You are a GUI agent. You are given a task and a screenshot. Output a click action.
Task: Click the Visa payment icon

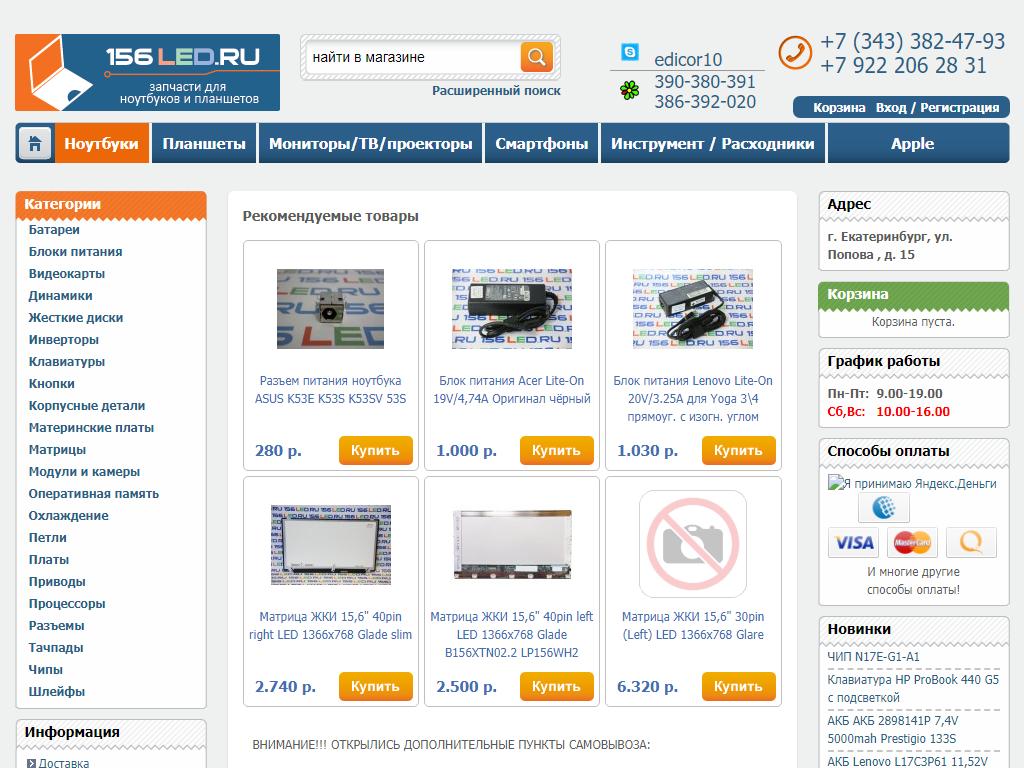tap(853, 543)
